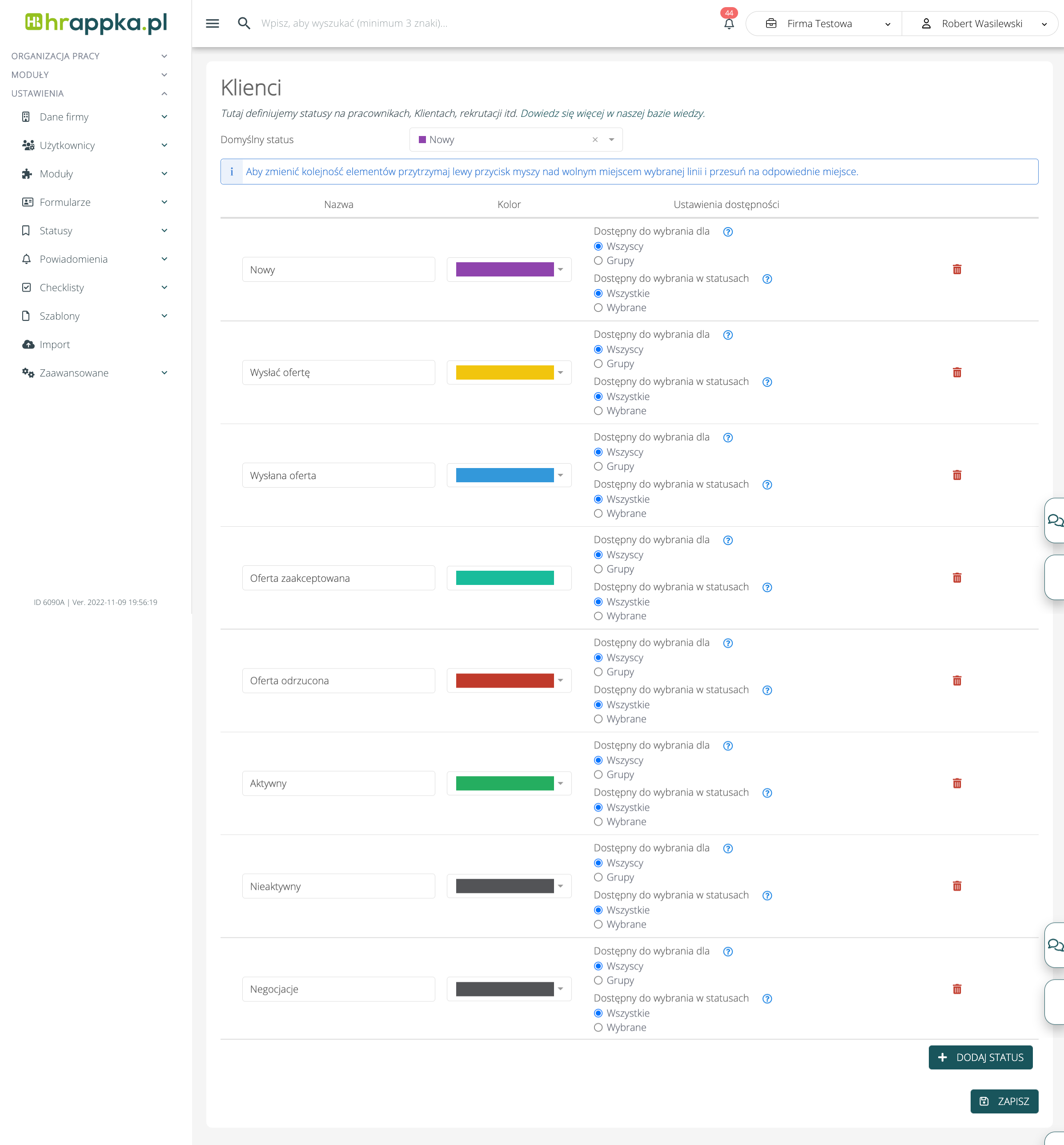
Task: Open the hamburger menu icon
Action: pyautogui.click(x=213, y=24)
